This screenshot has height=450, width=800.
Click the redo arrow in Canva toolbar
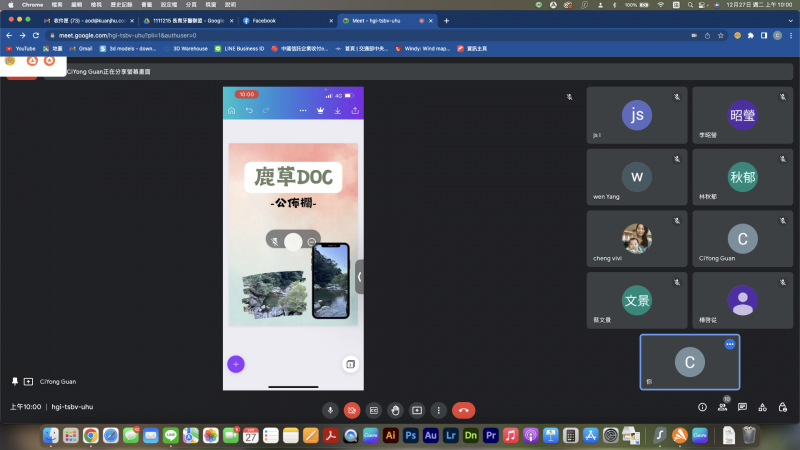pyautogui.click(x=266, y=111)
